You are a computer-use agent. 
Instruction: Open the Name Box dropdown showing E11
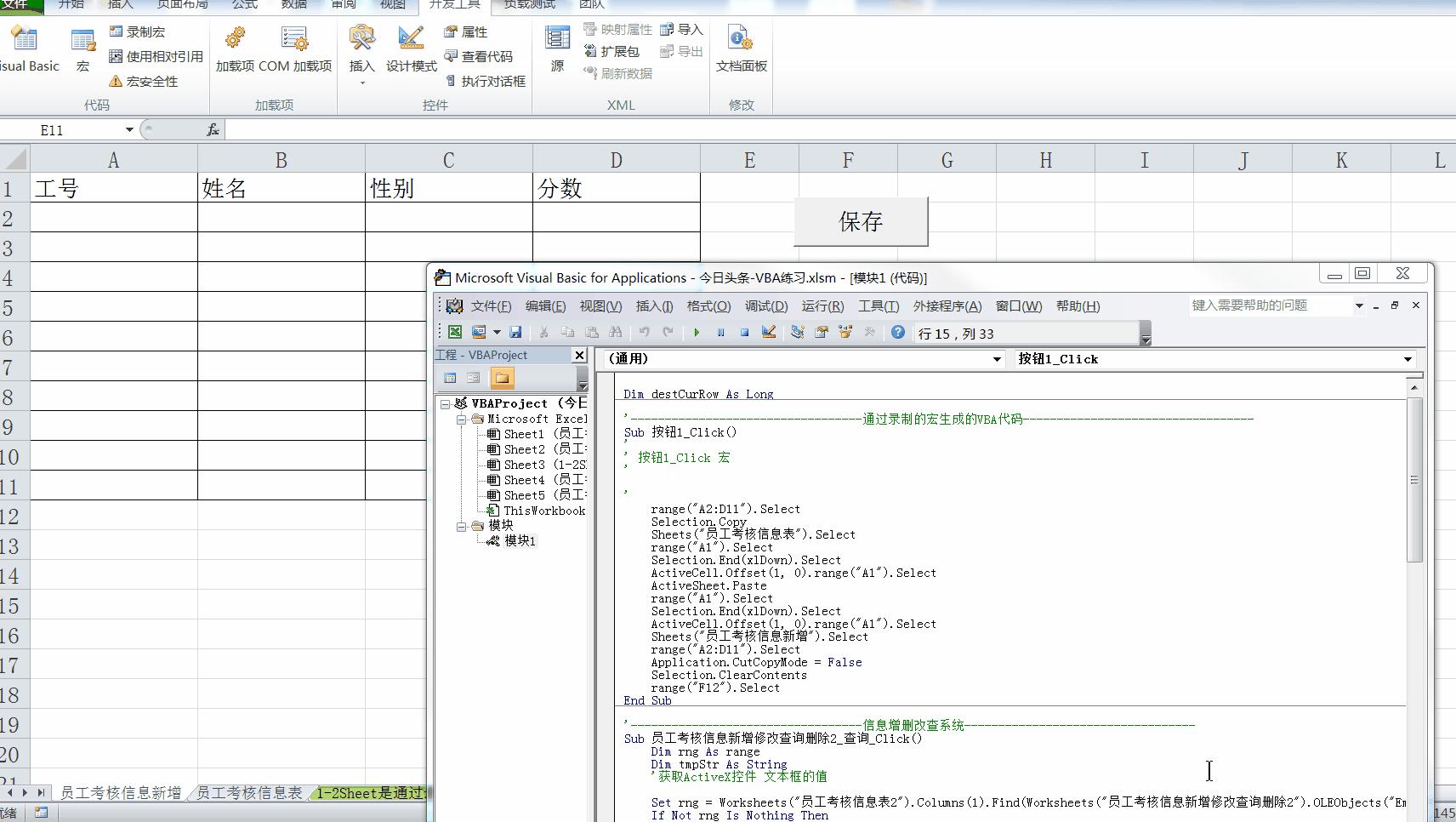point(128,129)
